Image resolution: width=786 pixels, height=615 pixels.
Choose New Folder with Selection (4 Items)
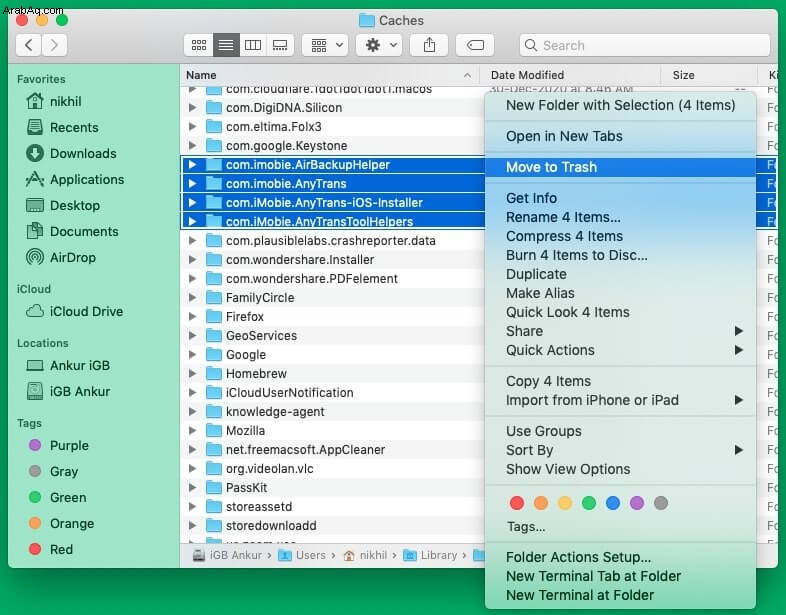click(x=620, y=105)
